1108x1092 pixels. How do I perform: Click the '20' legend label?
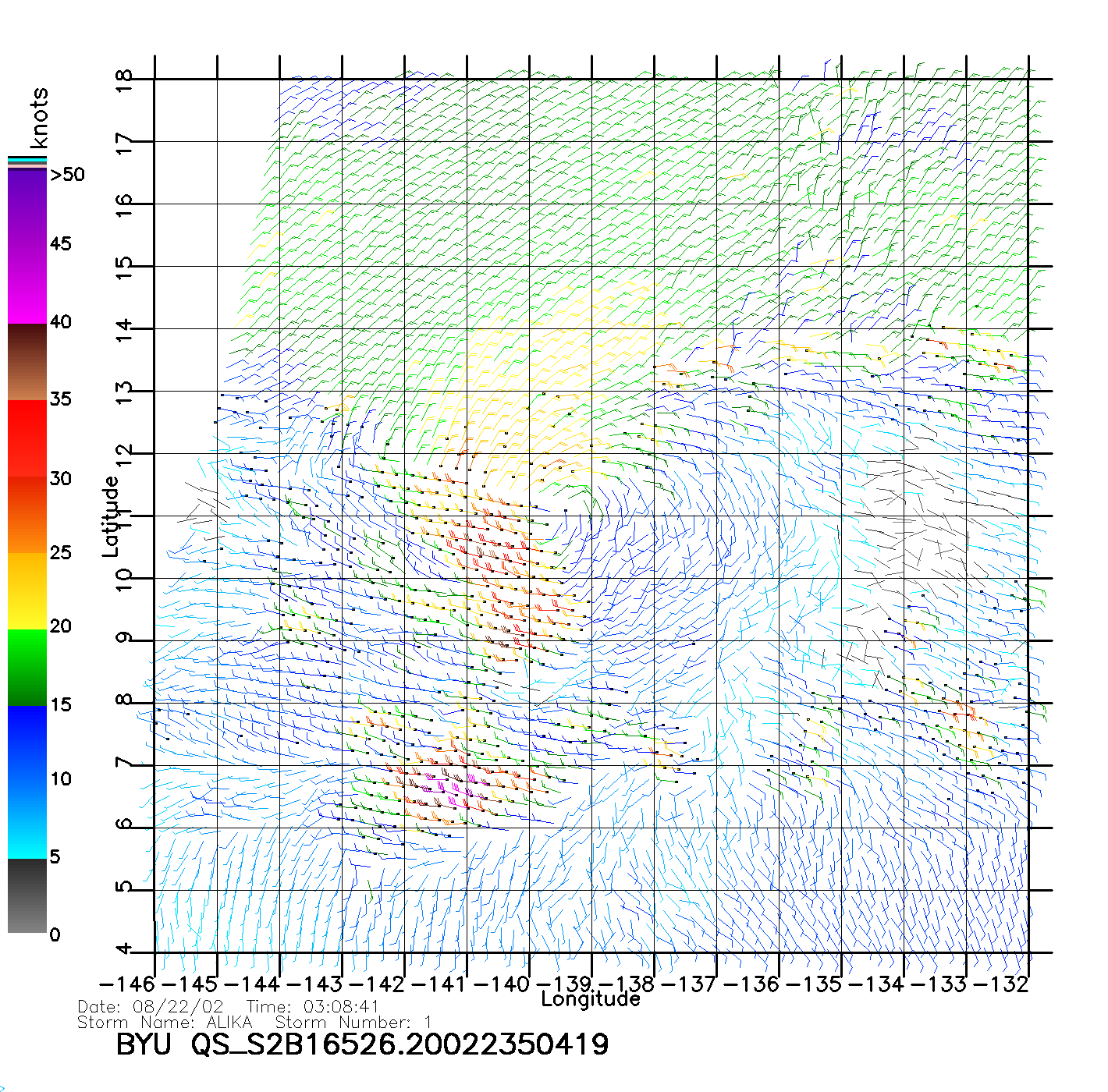pyautogui.click(x=60, y=626)
